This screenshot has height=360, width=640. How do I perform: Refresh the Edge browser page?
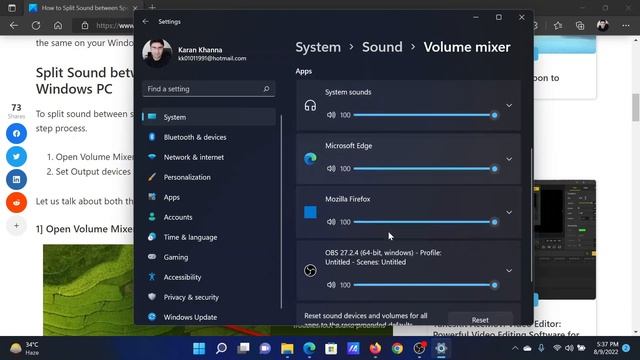tap(36, 26)
